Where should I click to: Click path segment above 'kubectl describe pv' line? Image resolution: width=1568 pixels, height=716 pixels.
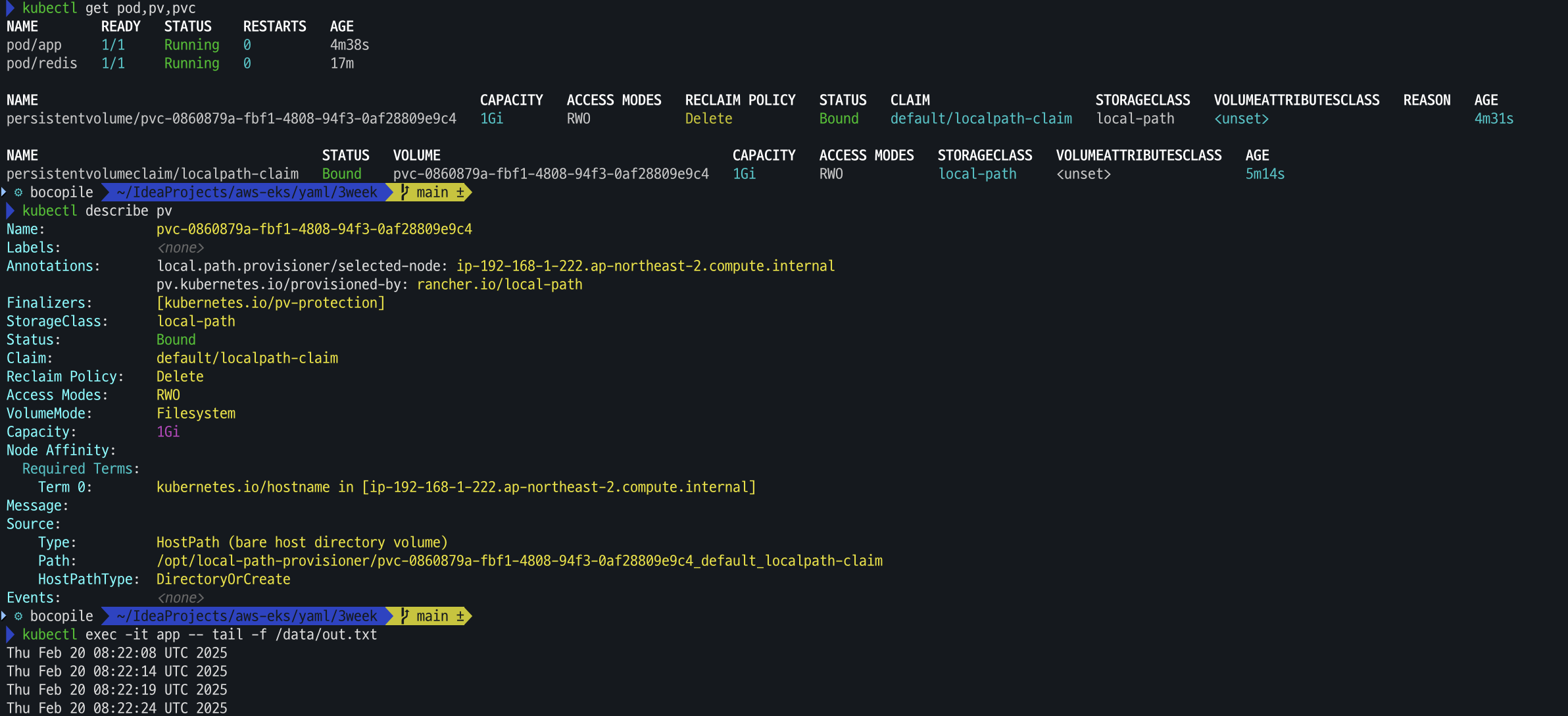click(247, 193)
